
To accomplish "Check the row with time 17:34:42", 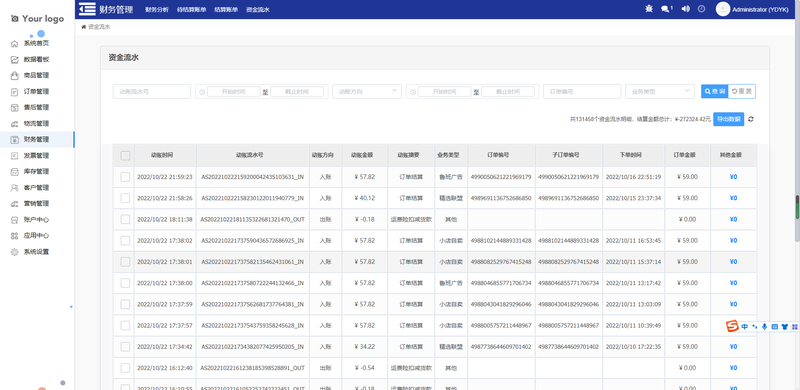I will (125, 347).
